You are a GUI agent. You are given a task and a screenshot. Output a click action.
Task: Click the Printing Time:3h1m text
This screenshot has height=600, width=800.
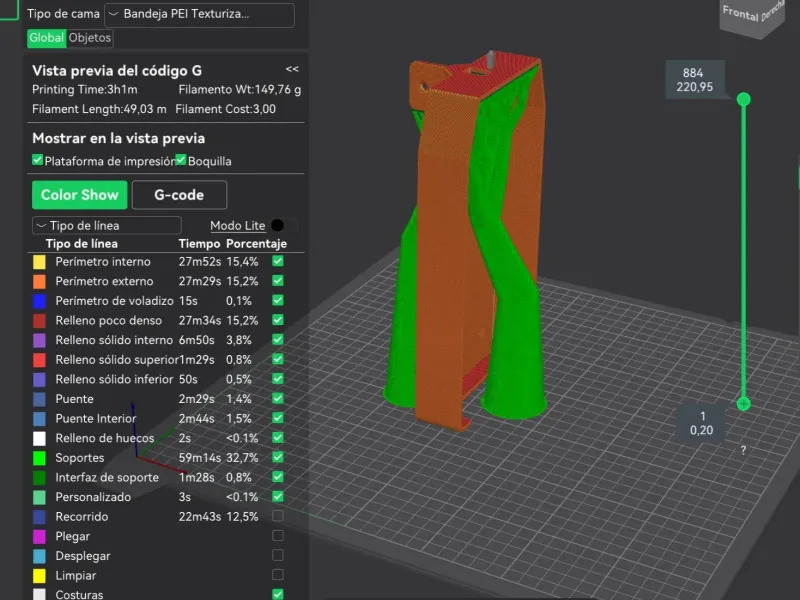point(85,90)
